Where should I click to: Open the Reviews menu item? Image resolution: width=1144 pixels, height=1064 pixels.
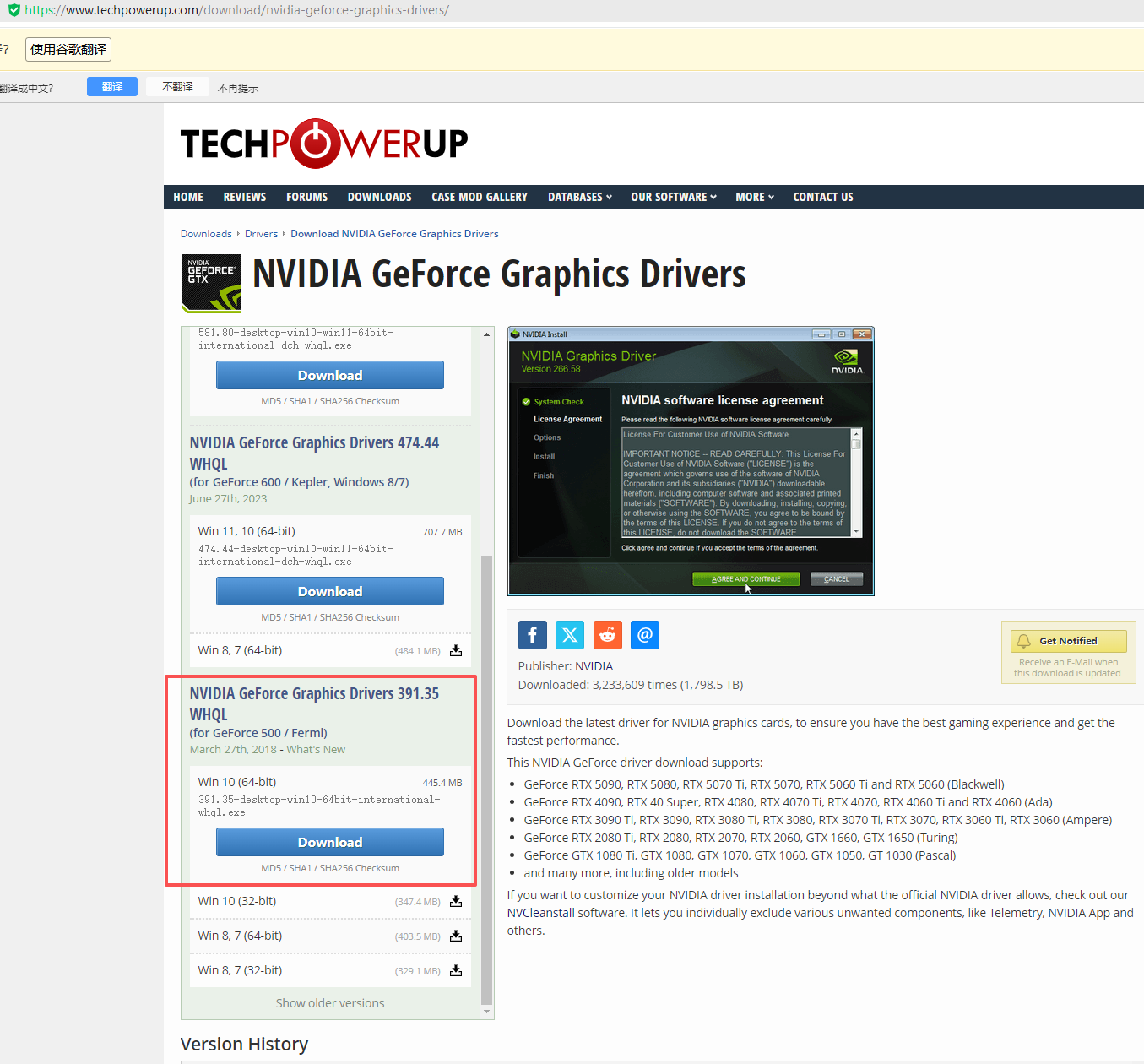click(x=244, y=197)
